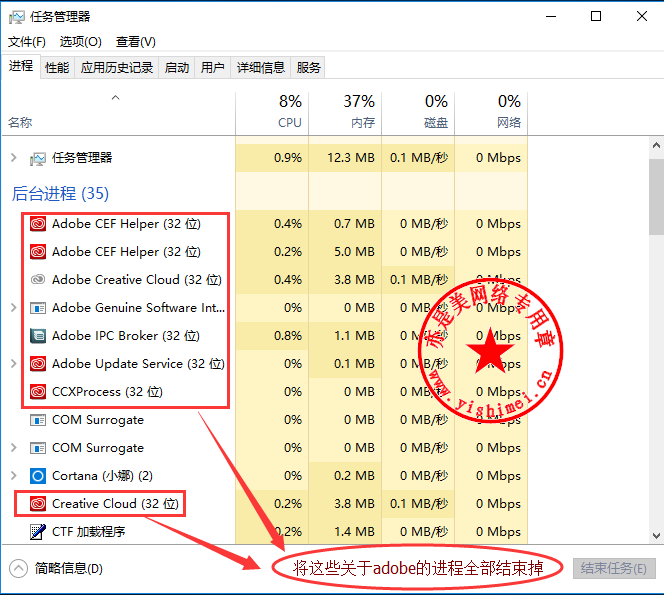Open the 文件(F) menu
The height and width of the screenshot is (595, 664).
click(27, 42)
